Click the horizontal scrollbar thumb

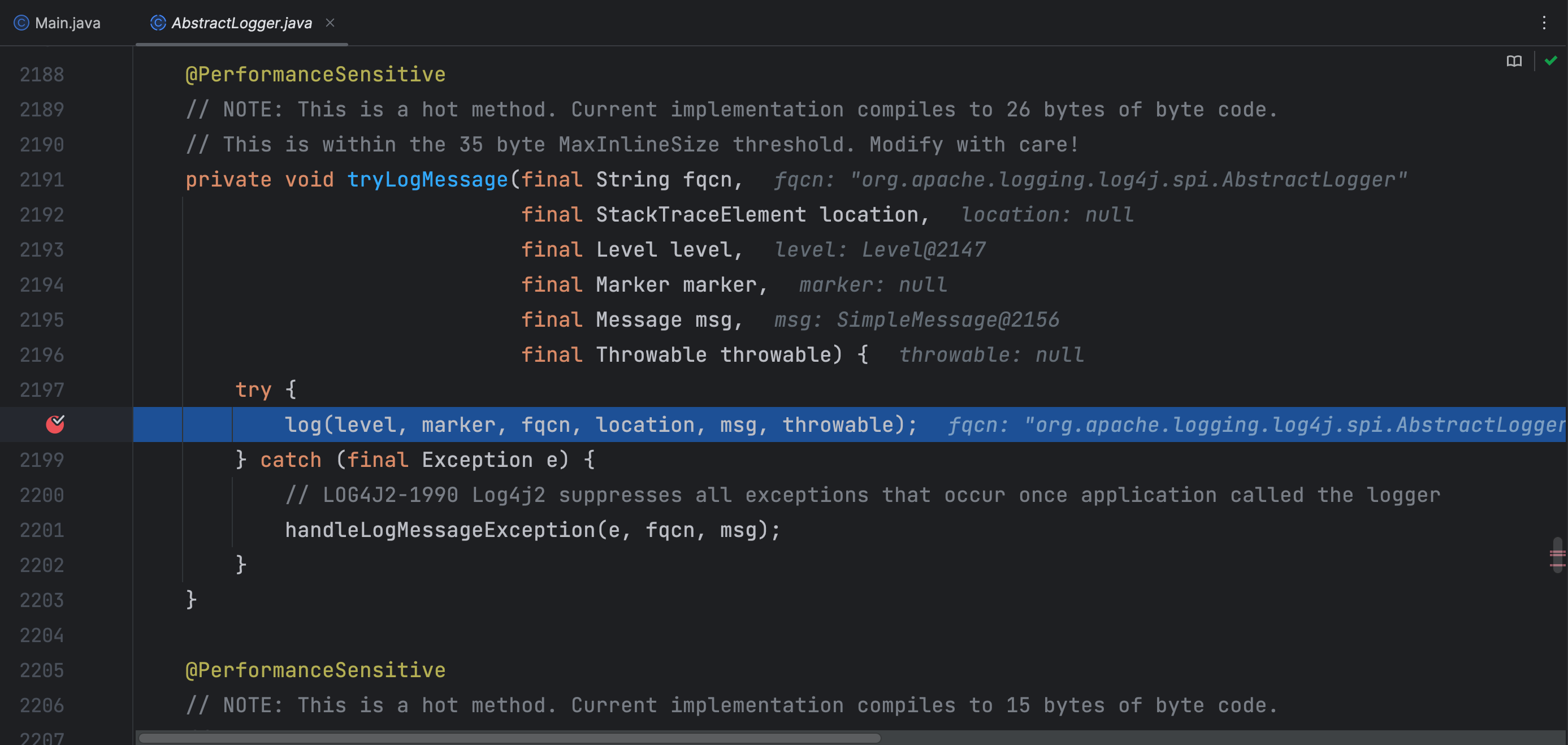coord(509,738)
